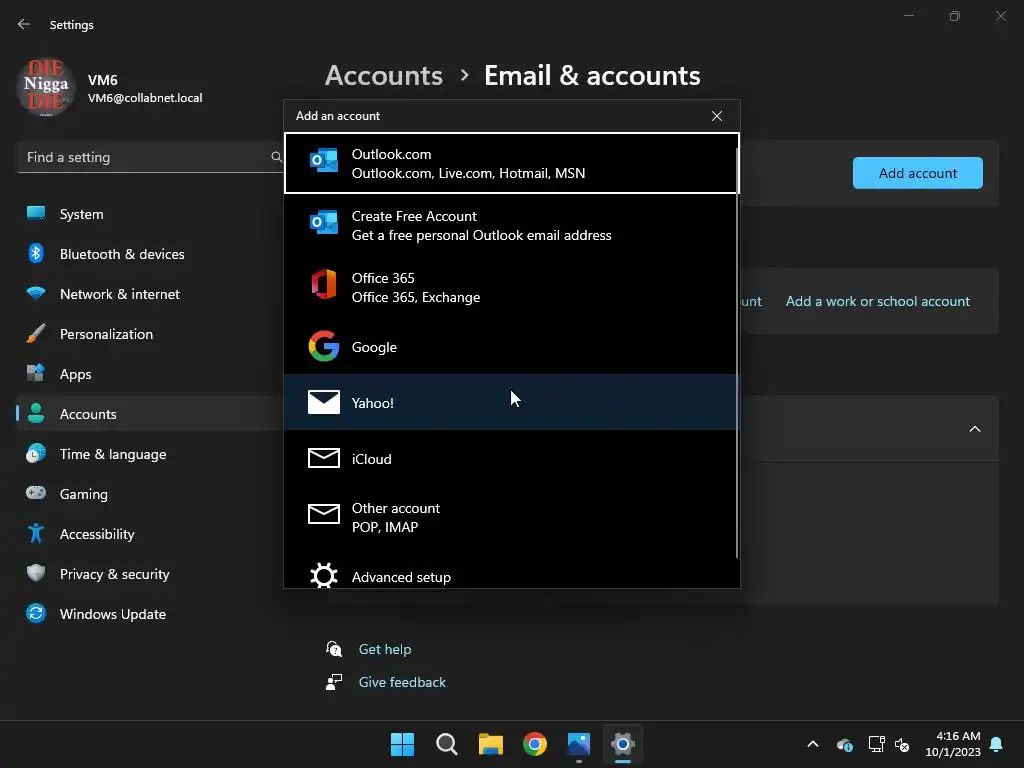Click the muted volume tray icon

902,744
